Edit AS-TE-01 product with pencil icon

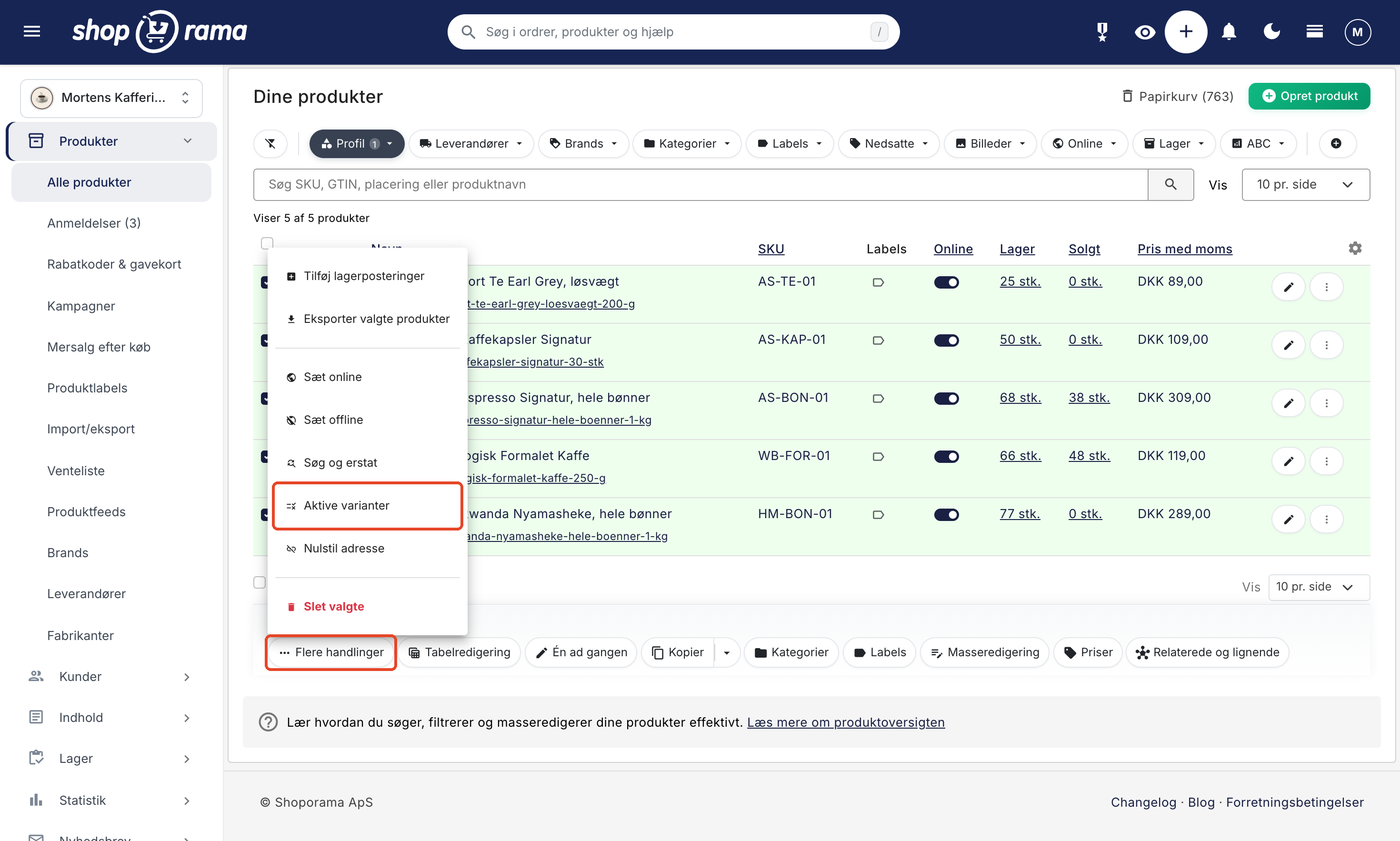pyautogui.click(x=1289, y=287)
